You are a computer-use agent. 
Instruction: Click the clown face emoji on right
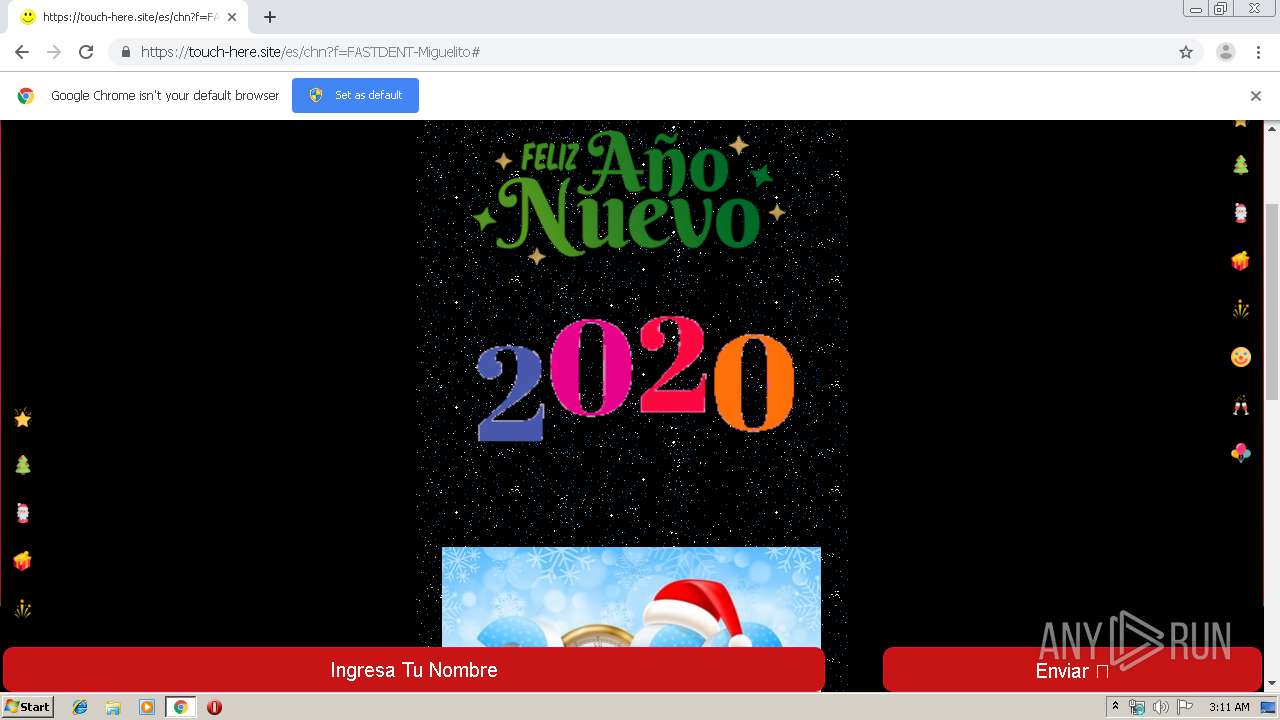1241,357
